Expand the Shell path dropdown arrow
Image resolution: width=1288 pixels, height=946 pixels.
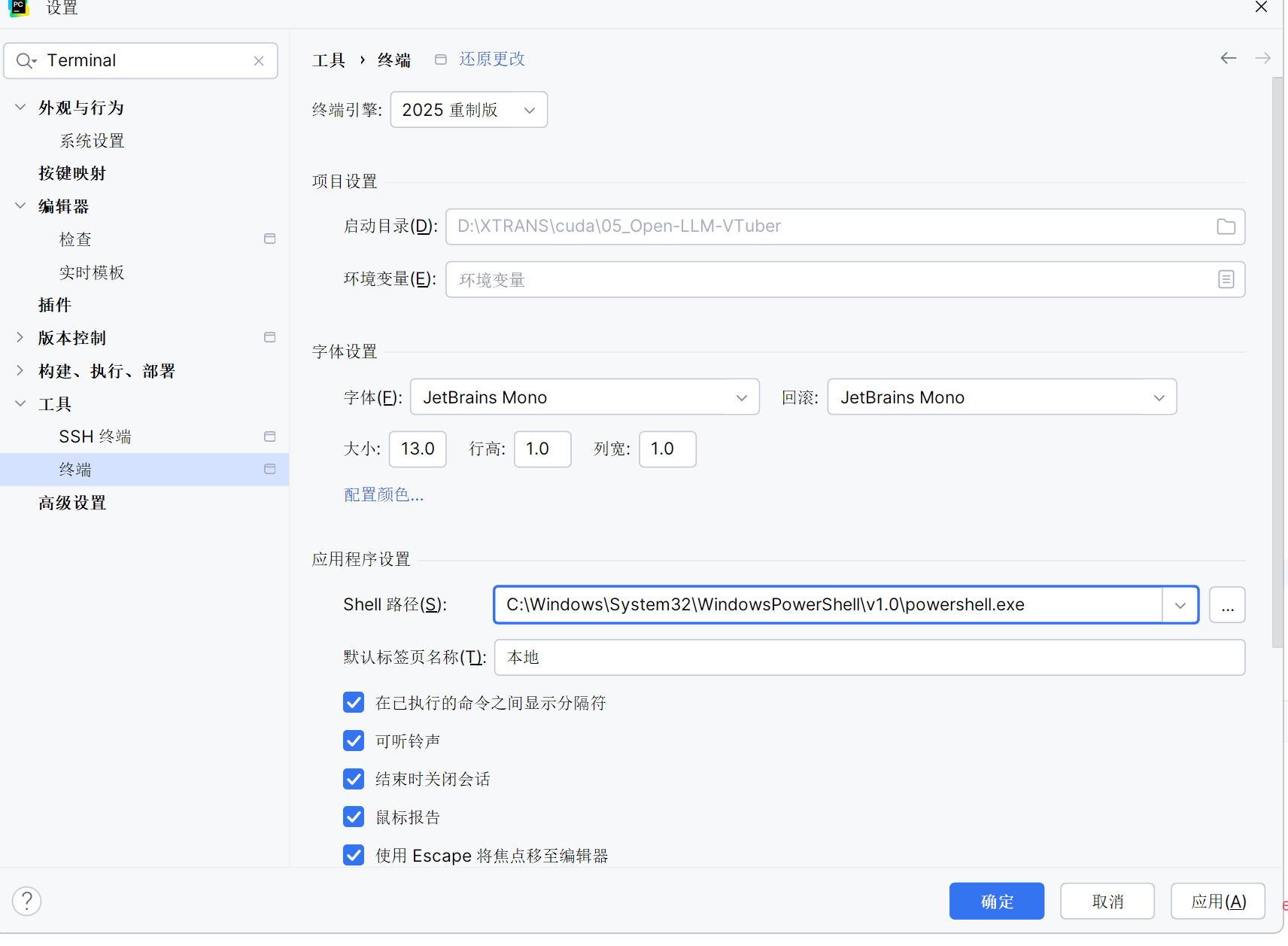point(1180,605)
